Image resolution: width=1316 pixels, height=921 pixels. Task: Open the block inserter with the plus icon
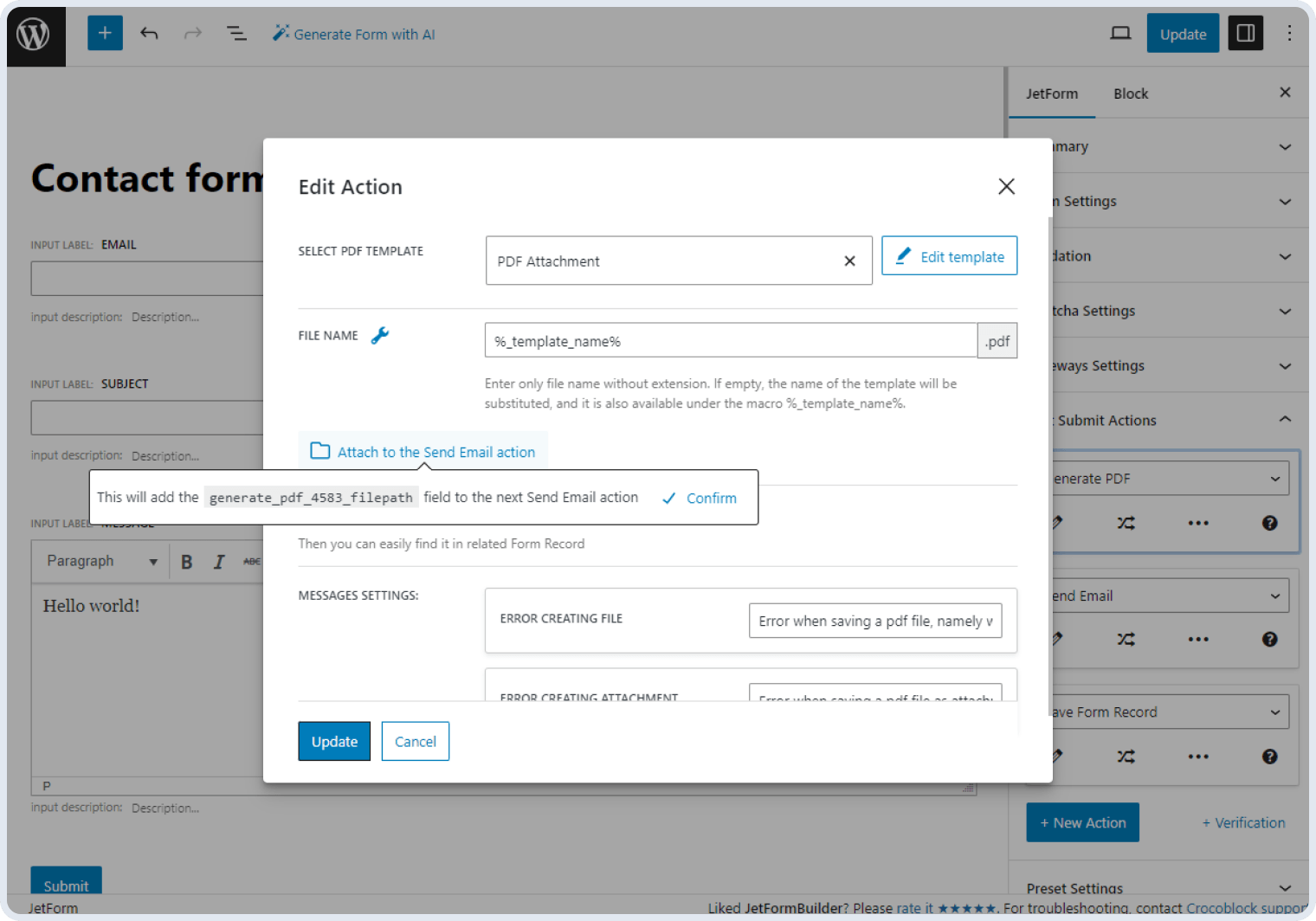105,33
